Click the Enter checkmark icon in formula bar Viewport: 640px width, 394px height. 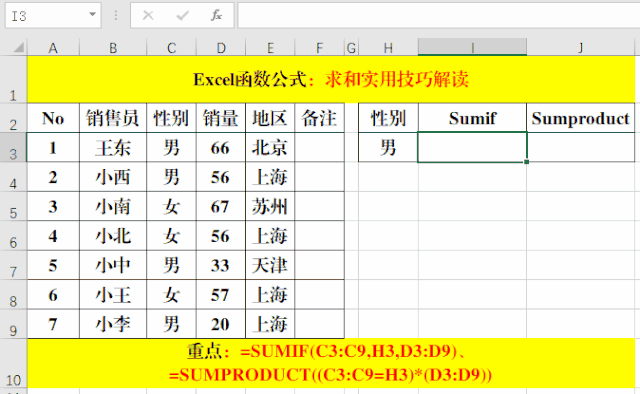click(x=182, y=16)
